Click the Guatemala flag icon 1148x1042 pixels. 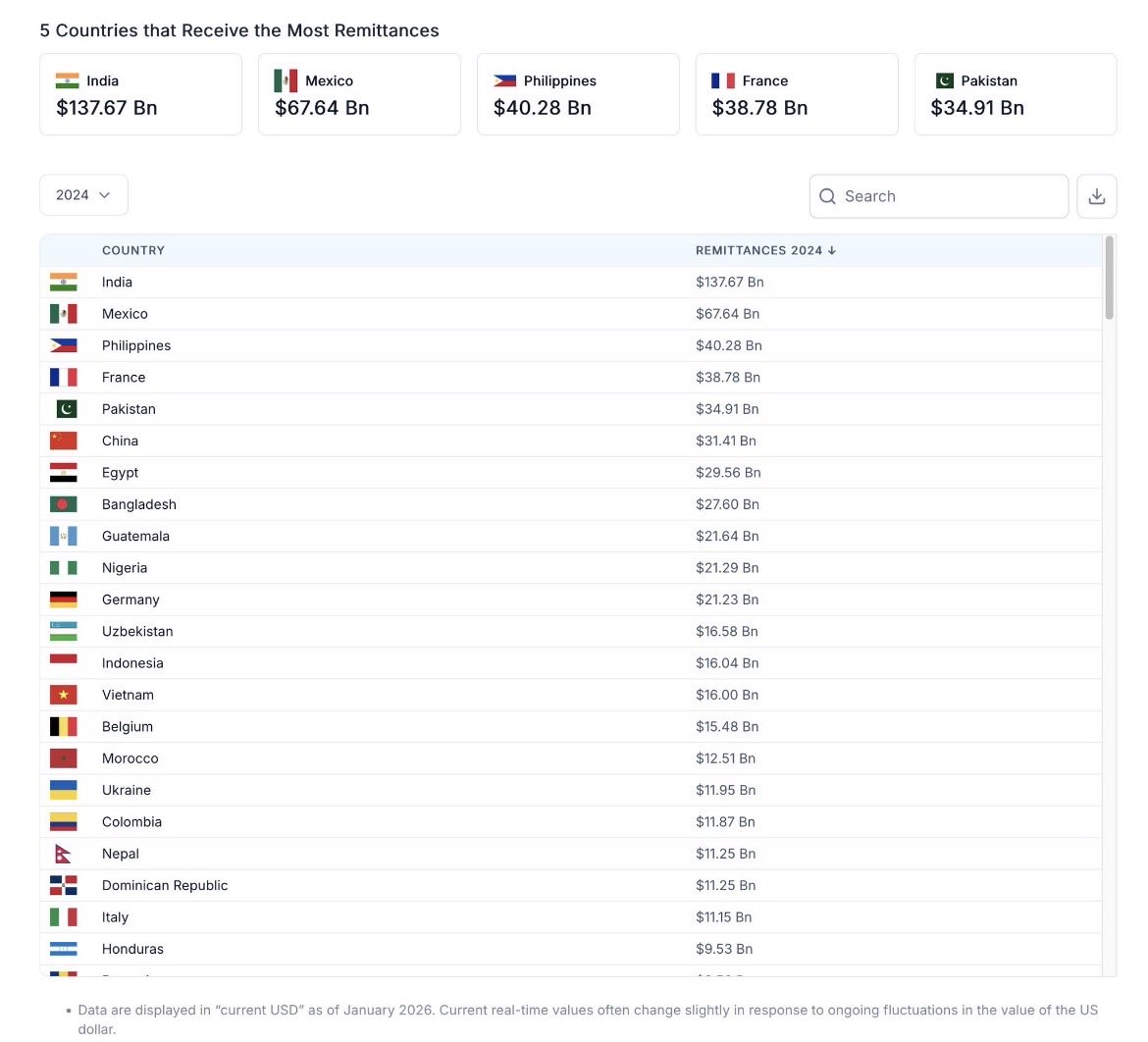point(64,536)
